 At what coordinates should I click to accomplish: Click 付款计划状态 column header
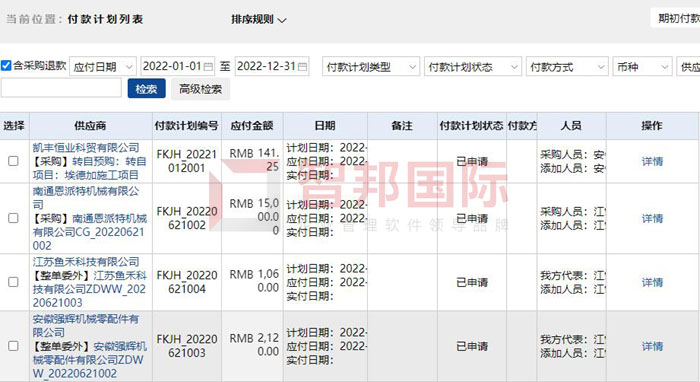click(471, 126)
